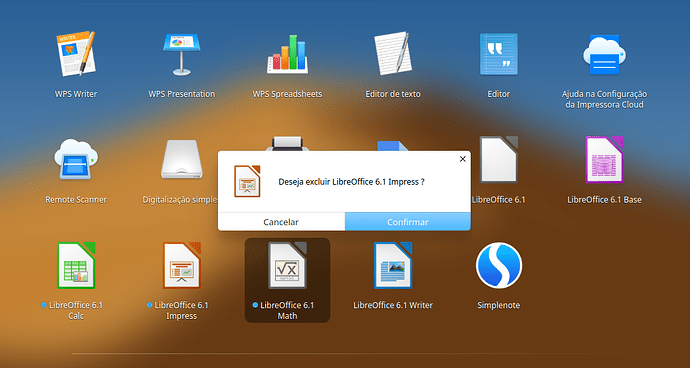Click the 'LibreOffice 6.1 Calc' label

(76, 311)
